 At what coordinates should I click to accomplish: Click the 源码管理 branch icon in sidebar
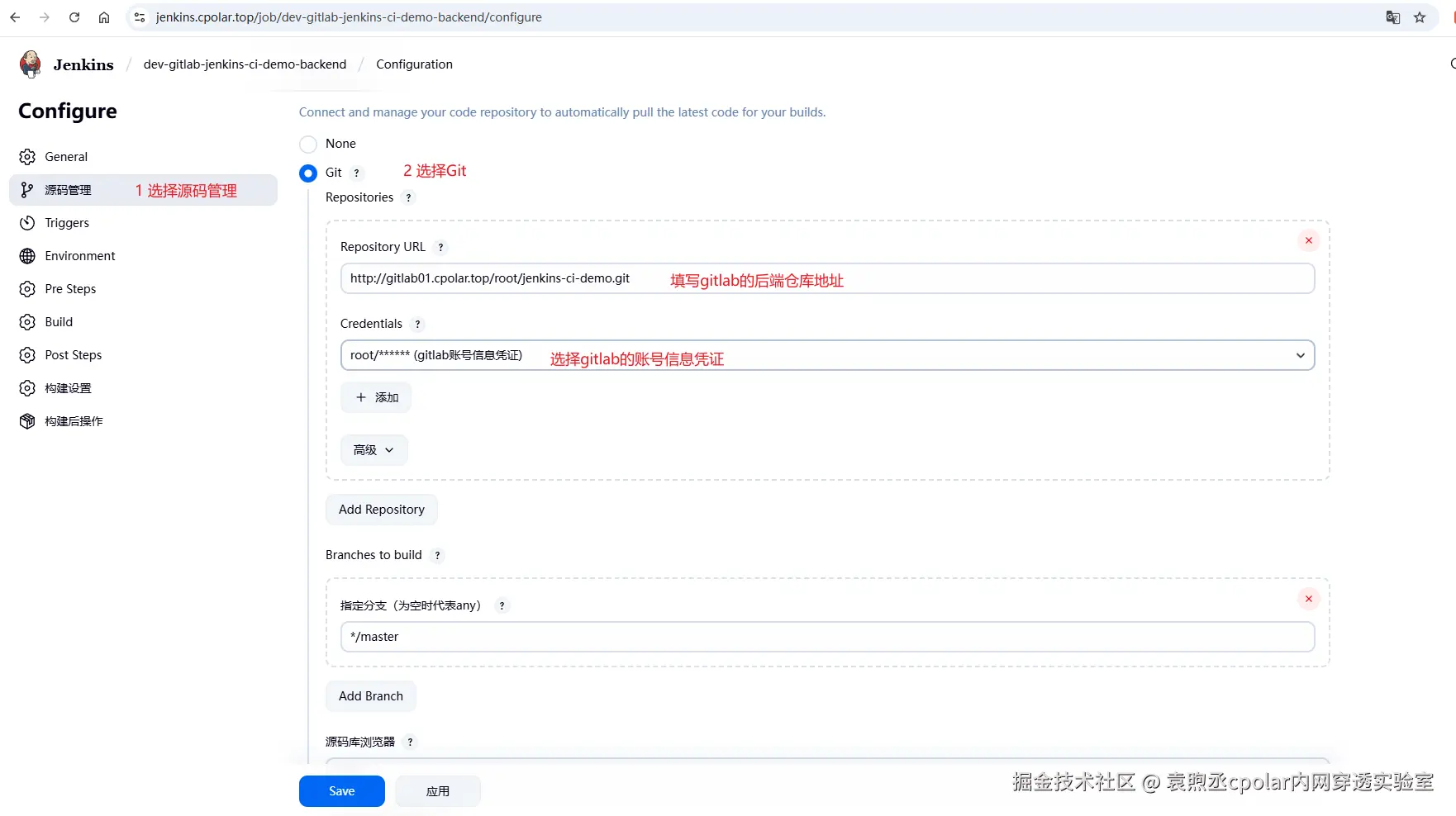tap(27, 190)
